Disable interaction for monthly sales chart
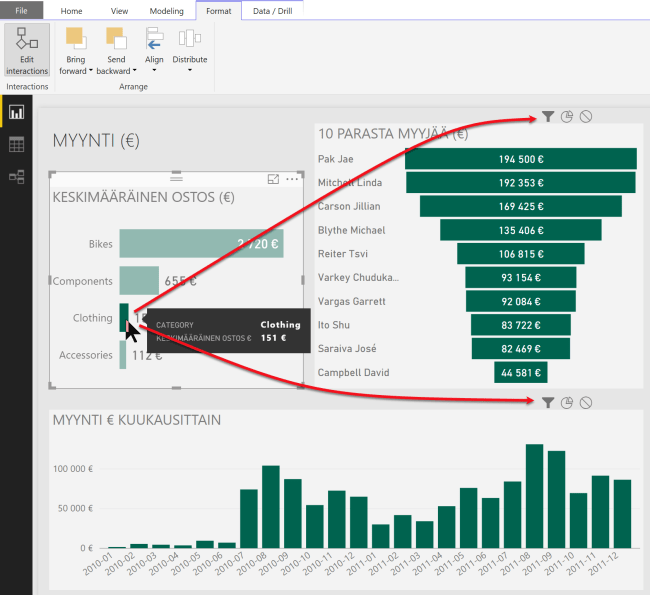Screen dimensions: 650x595 [x=586, y=402]
